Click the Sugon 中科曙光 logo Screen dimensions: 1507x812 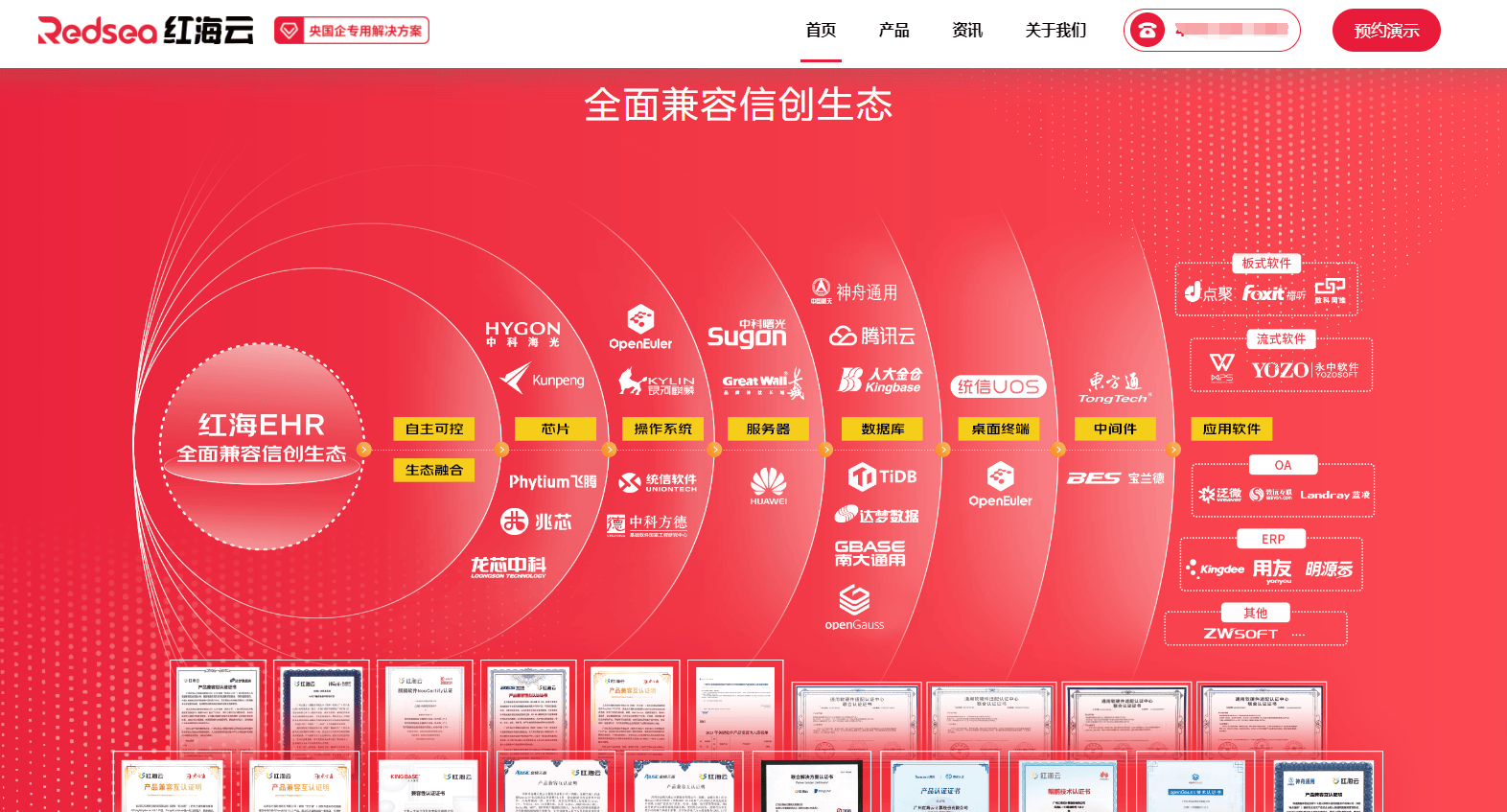tap(747, 334)
